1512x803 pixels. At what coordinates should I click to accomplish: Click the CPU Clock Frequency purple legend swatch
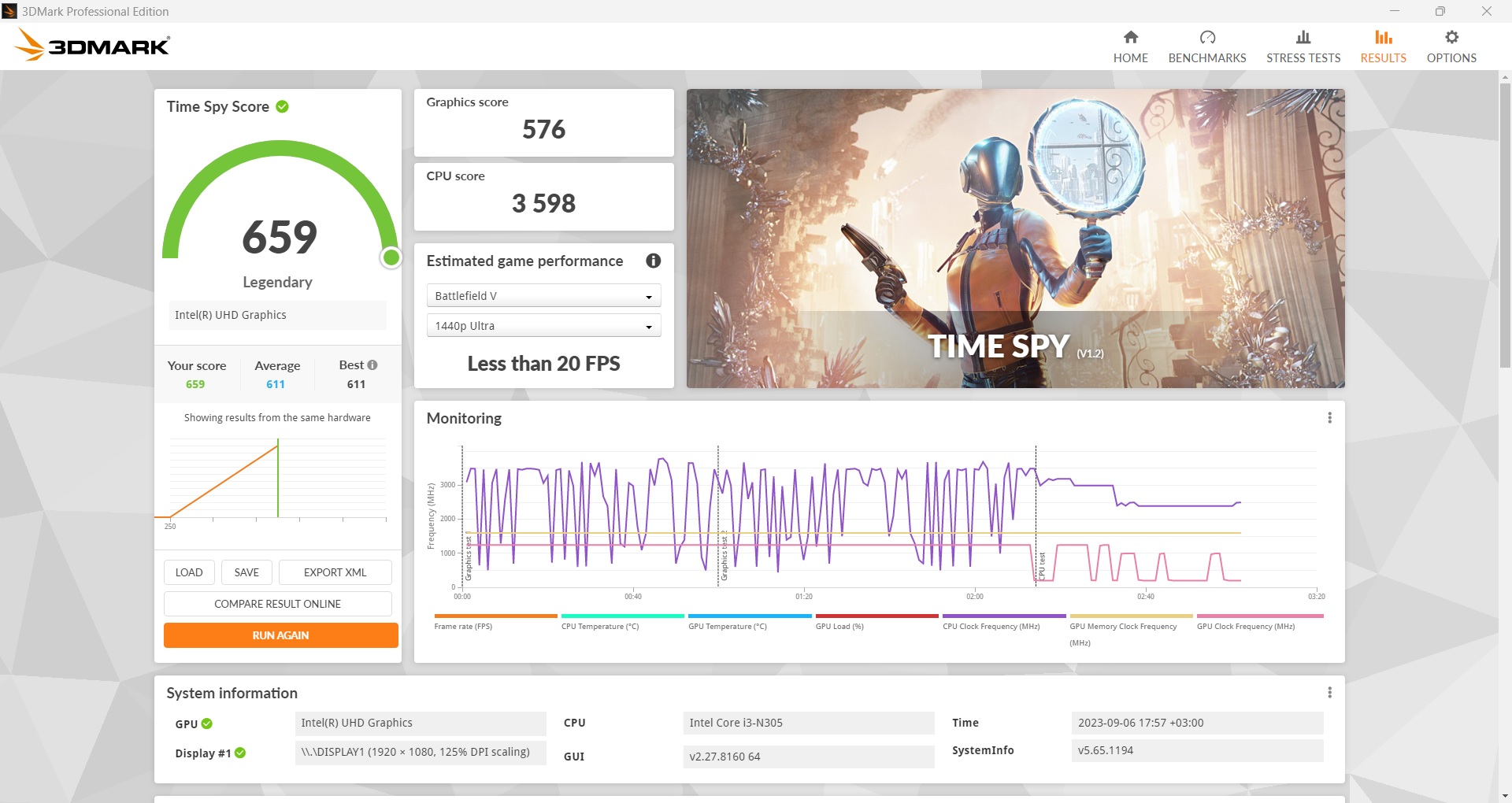(1003, 616)
